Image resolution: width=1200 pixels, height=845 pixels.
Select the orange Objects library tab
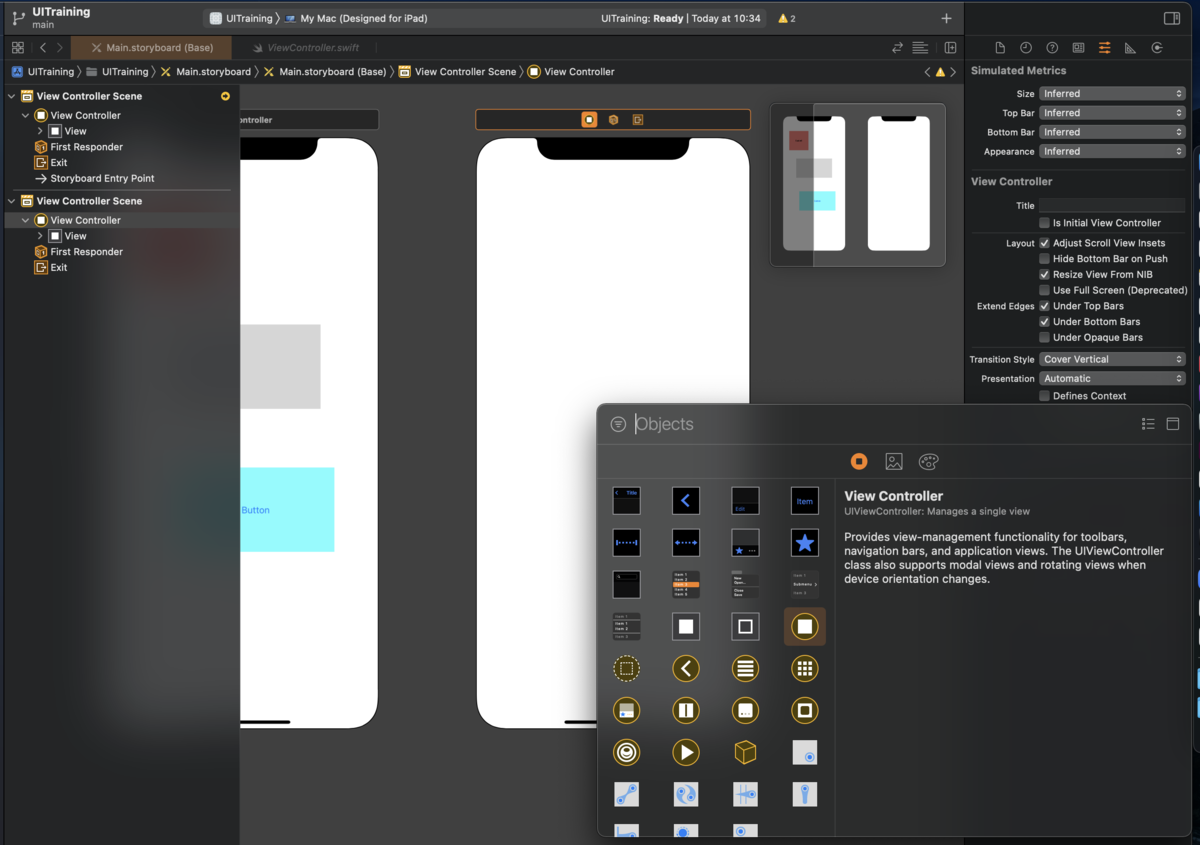point(859,461)
